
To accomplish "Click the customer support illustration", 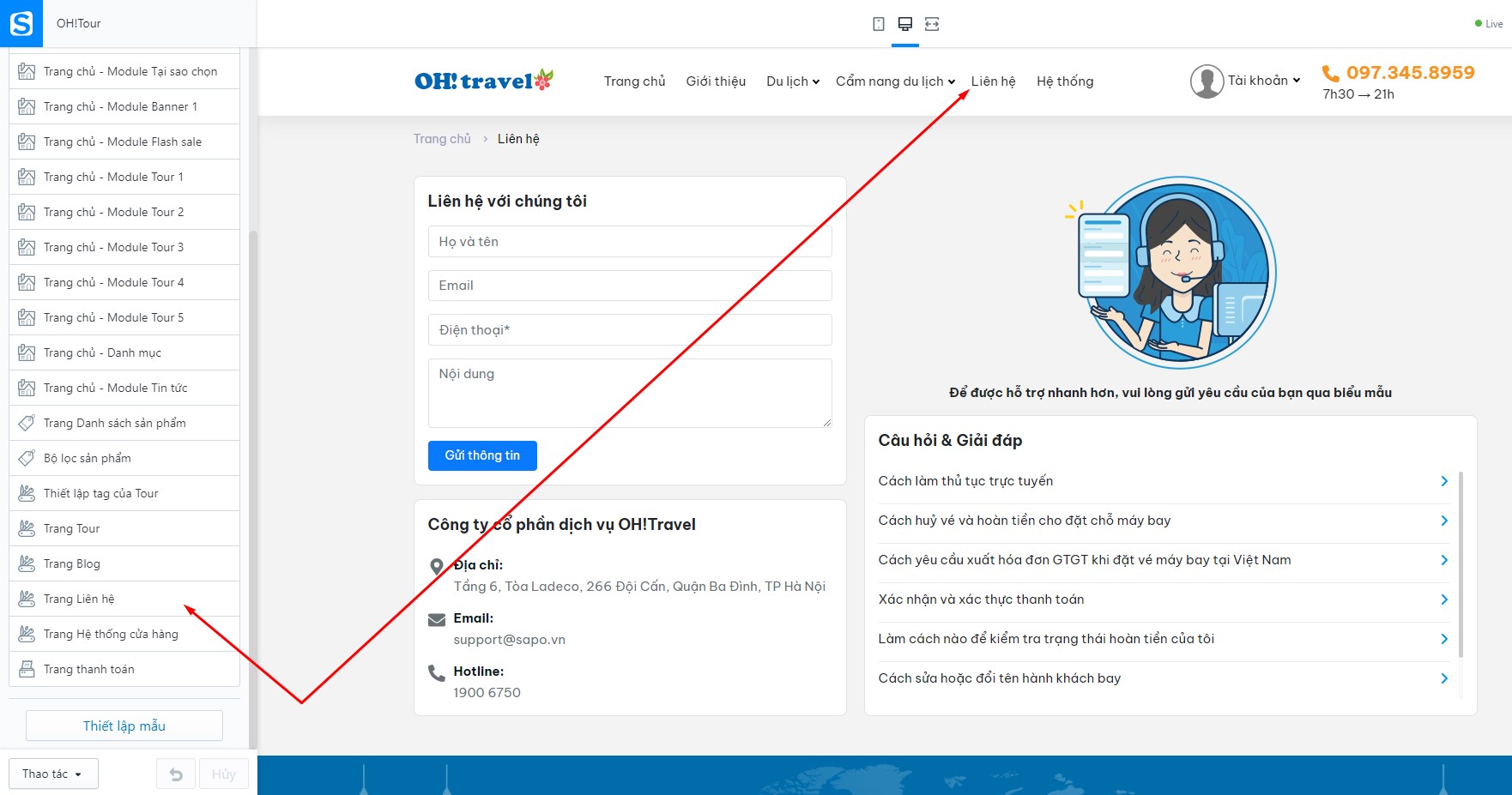I will click(1170, 273).
